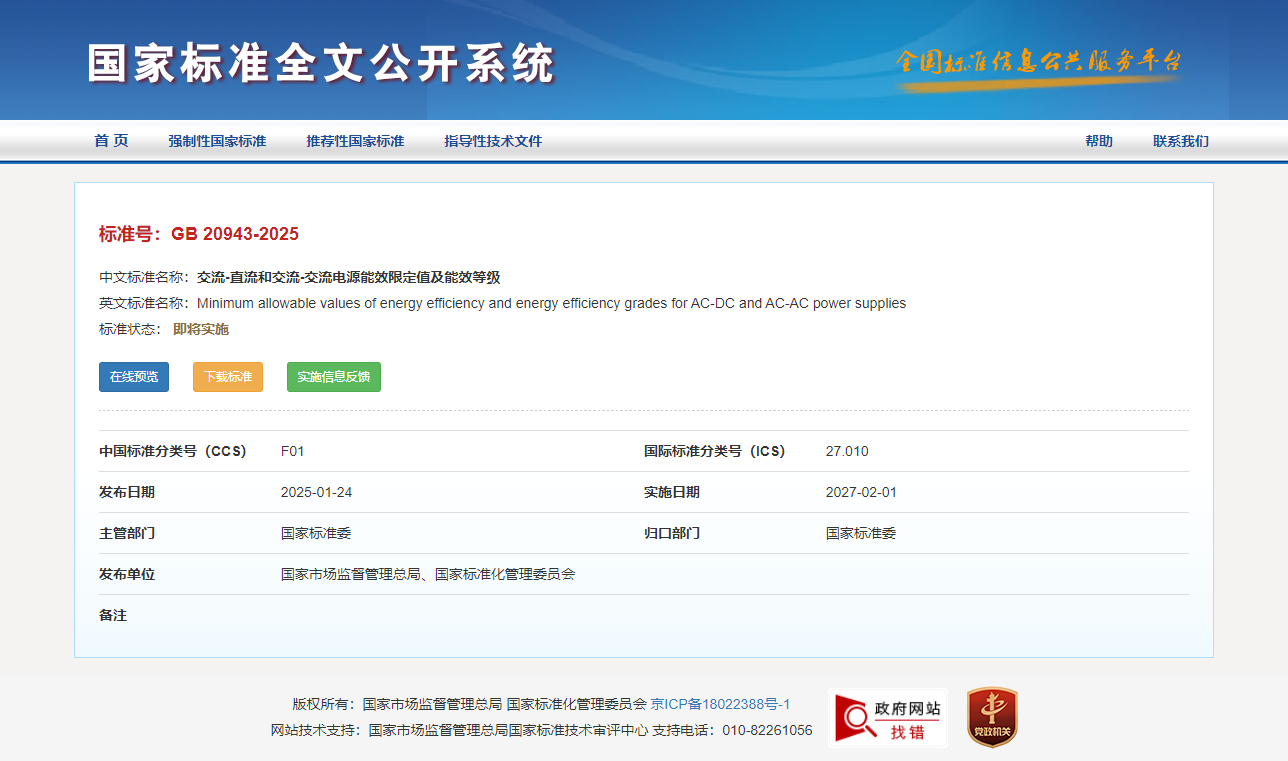The height and width of the screenshot is (761, 1288).
Task: Click the blue 在线预览 button
Action: [134, 377]
